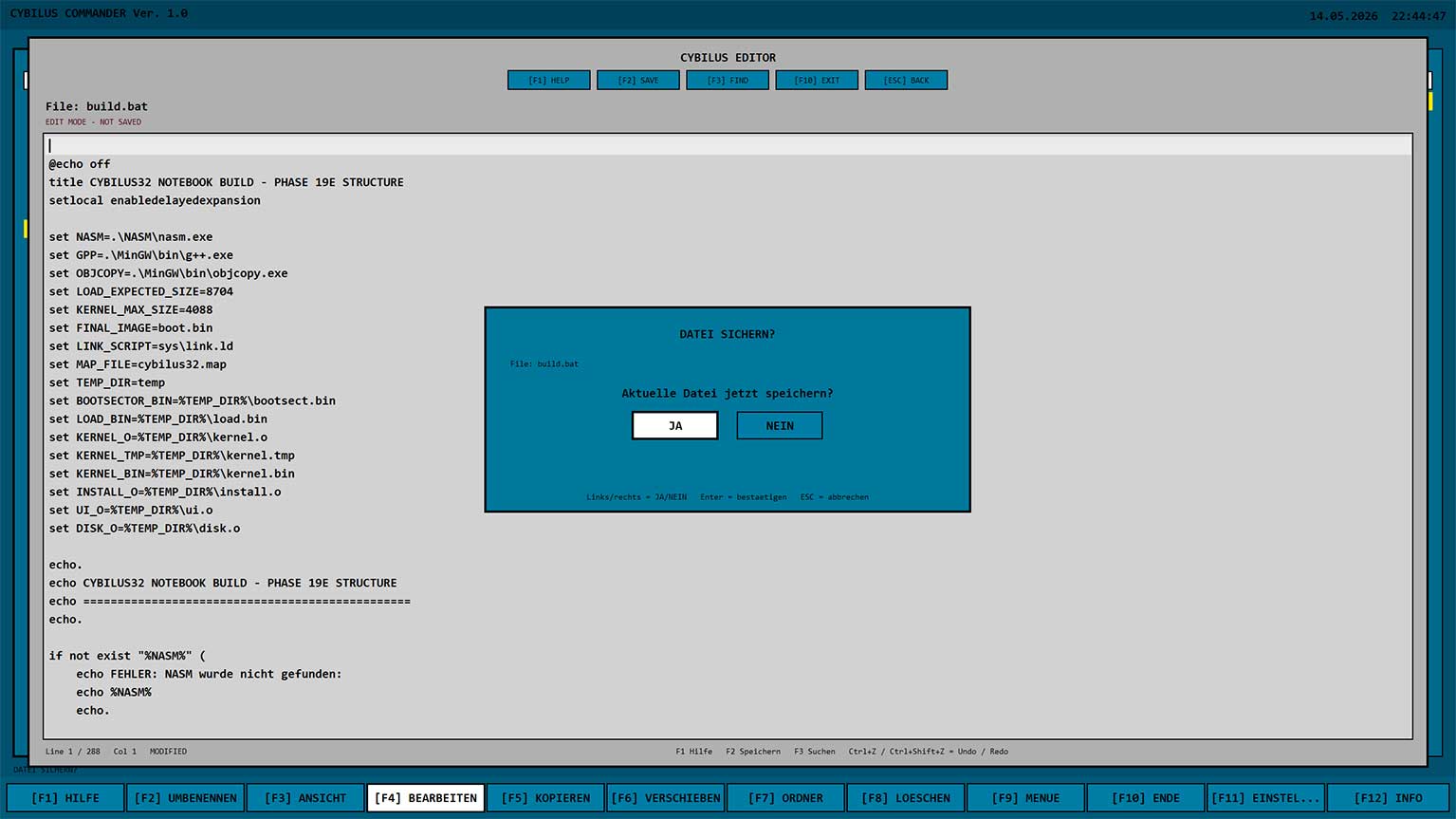Click 'set LOAD_EXPECTED_SIZE=8704' line
The image size is (1456, 819).
(x=141, y=291)
